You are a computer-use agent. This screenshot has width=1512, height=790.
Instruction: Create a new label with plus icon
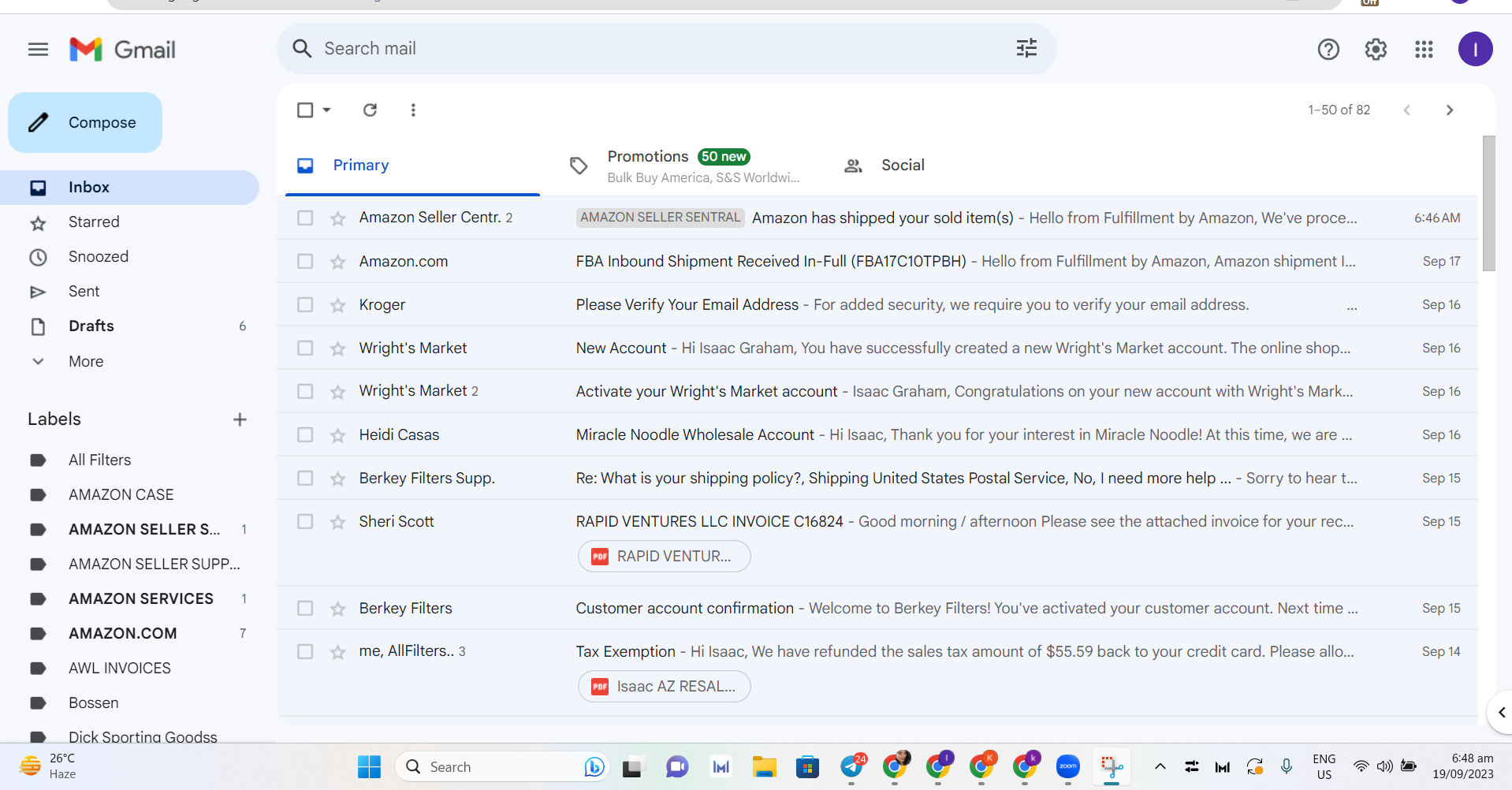point(240,419)
